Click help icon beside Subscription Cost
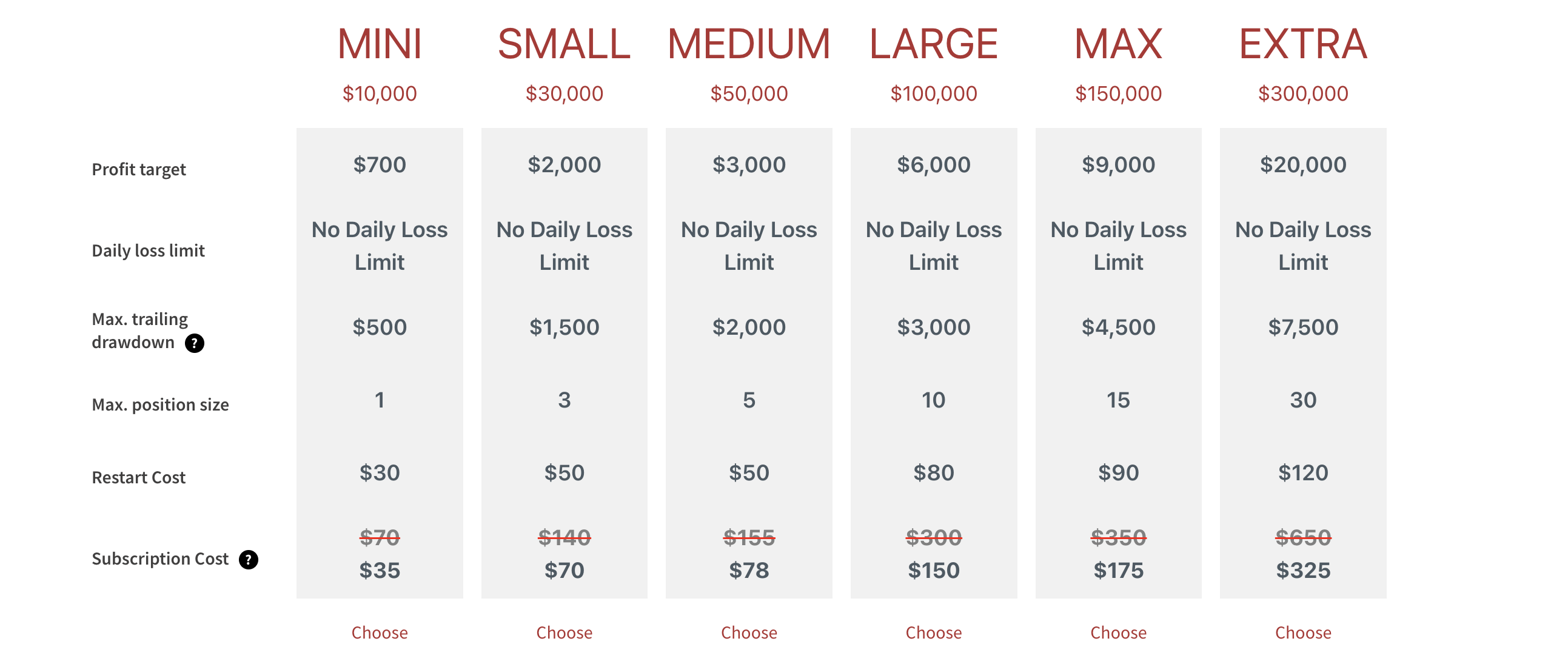The width and height of the screenshot is (1568, 661). pos(249,559)
